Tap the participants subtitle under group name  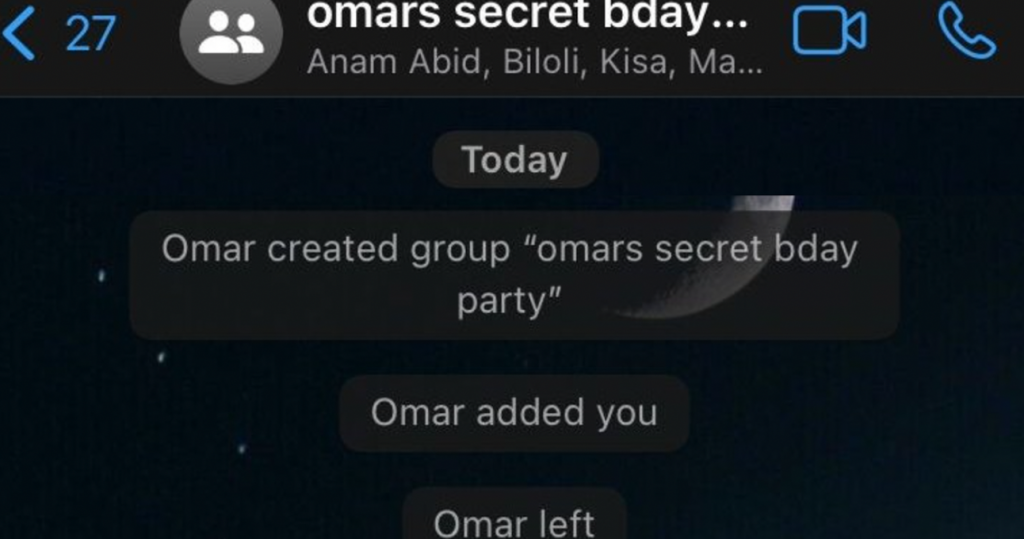[534, 63]
